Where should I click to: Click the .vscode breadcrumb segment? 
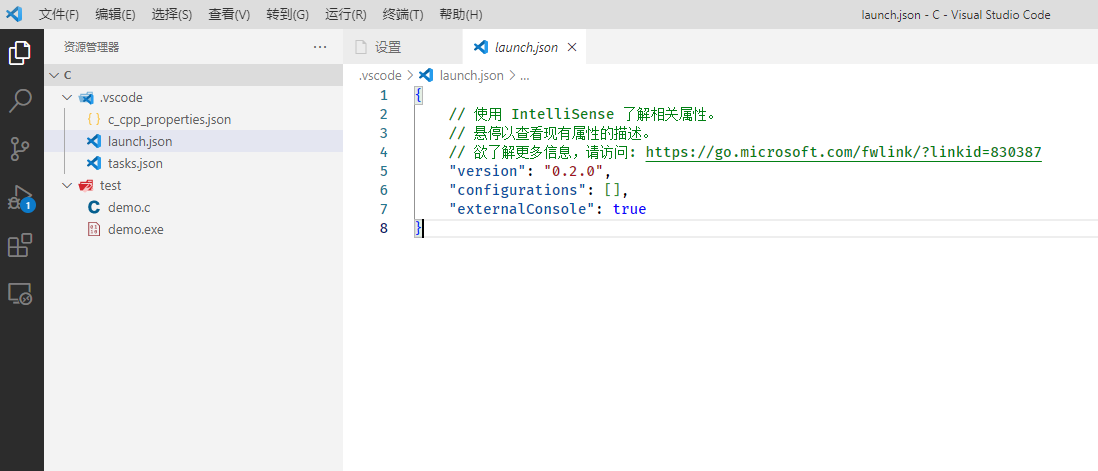tap(380, 76)
